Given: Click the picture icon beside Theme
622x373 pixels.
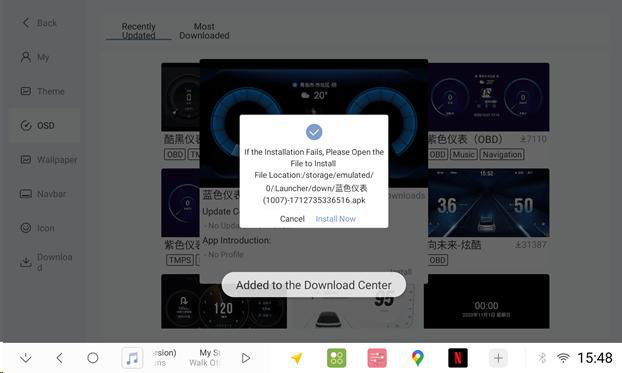Looking at the screenshot, I should 25,91.
